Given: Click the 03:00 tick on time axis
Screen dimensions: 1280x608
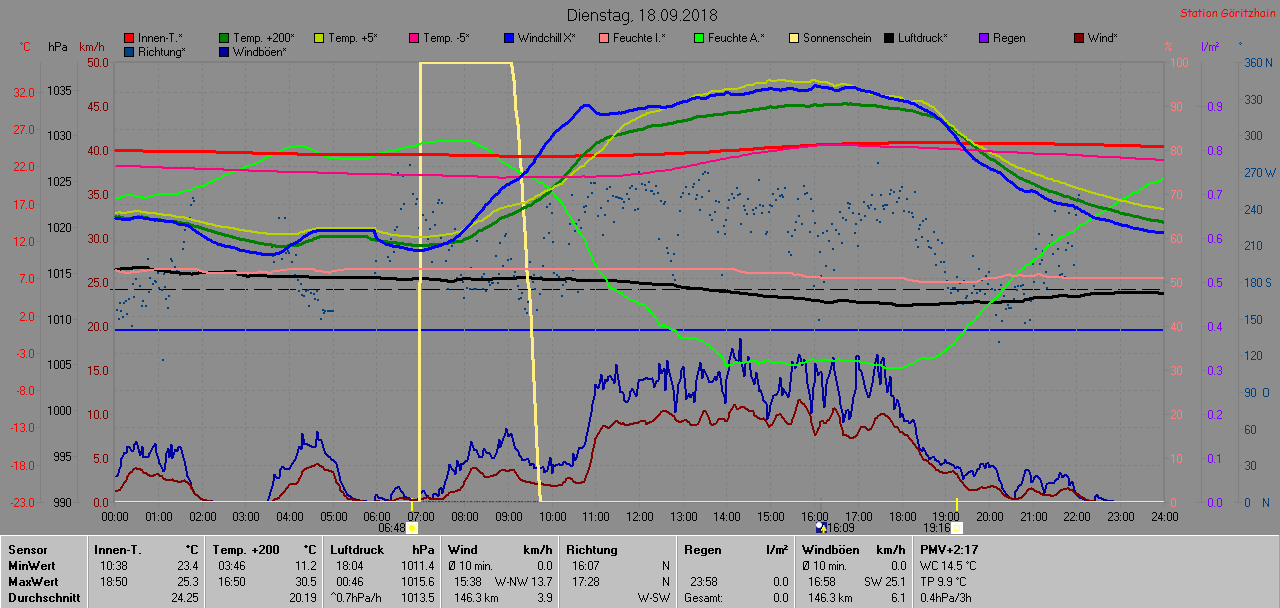Looking at the screenshot, I should pos(245,516).
